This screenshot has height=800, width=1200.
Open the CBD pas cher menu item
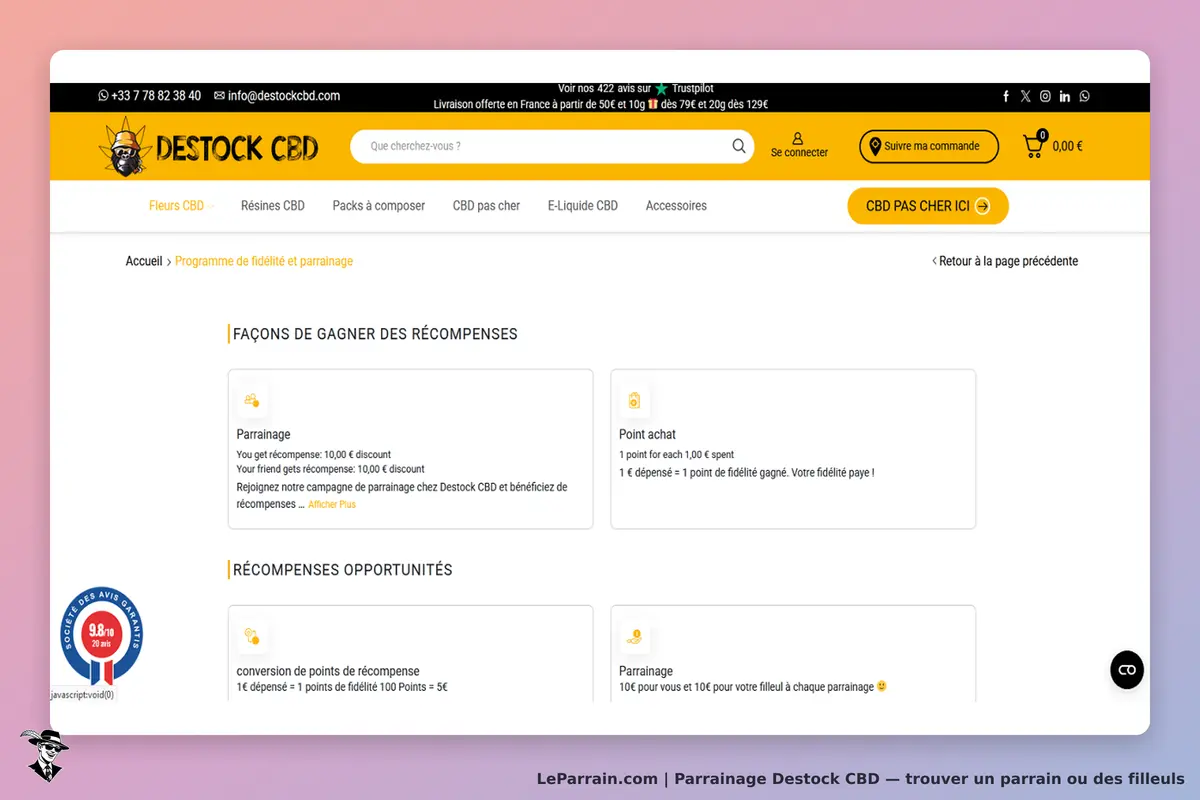[x=487, y=206]
